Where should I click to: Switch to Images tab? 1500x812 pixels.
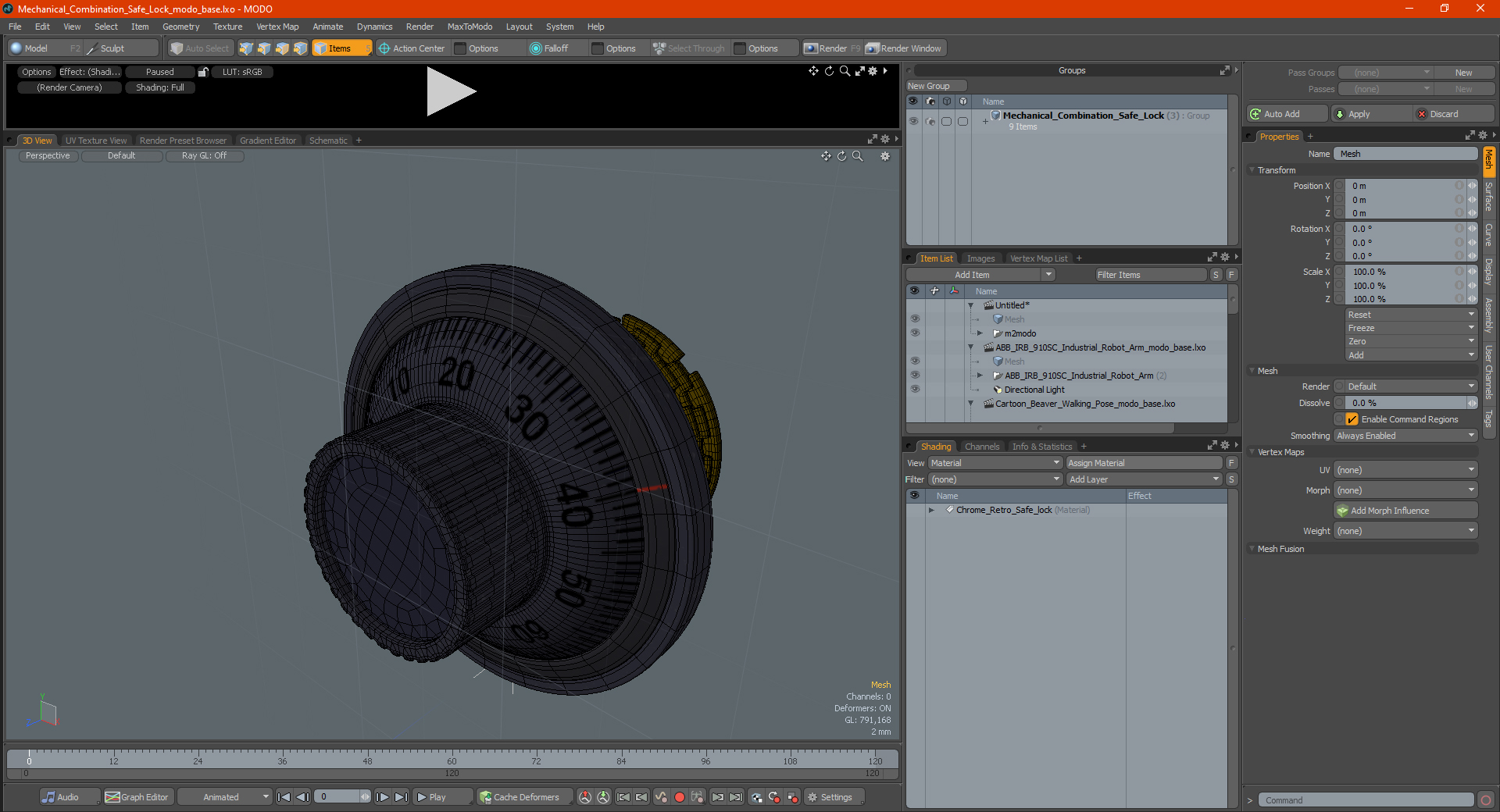point(980,258)
